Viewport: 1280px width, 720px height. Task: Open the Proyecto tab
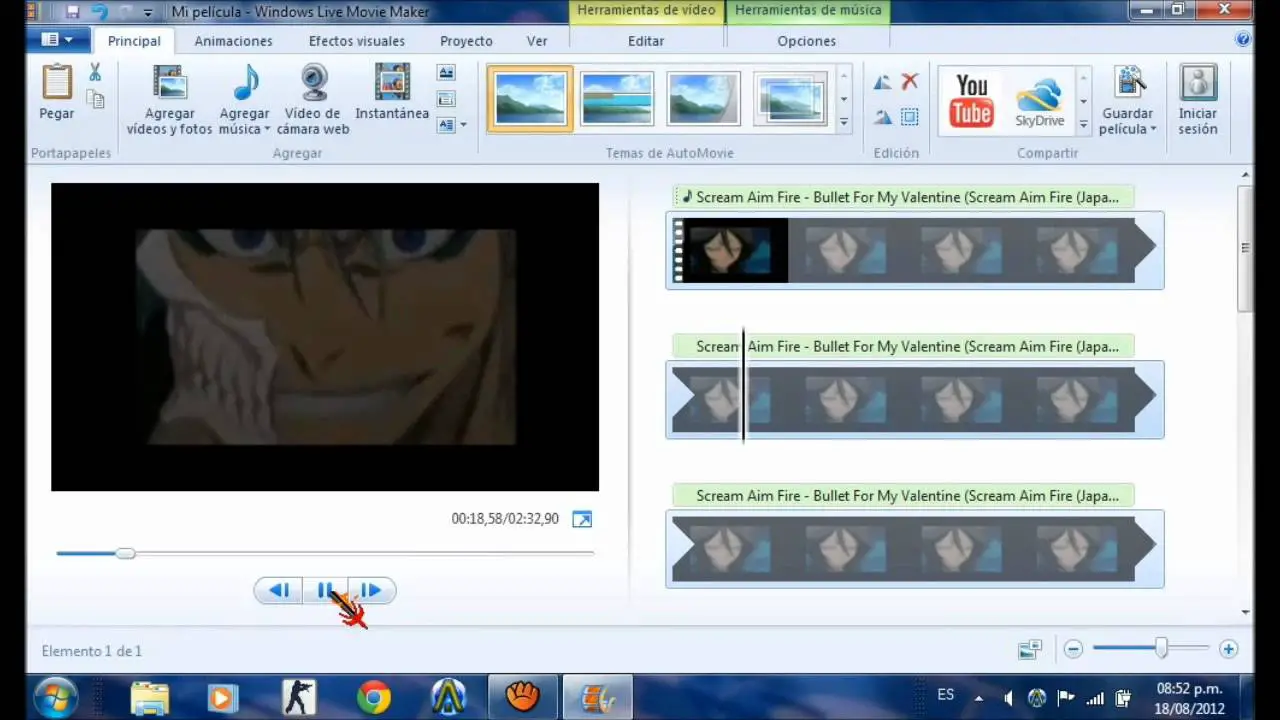point(466,41)
